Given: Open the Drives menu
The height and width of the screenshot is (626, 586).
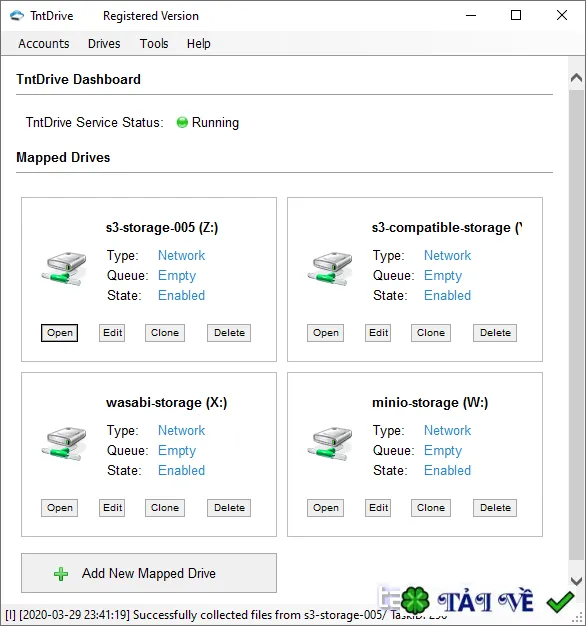Looking at the screenshot, I should pos(104,43).
